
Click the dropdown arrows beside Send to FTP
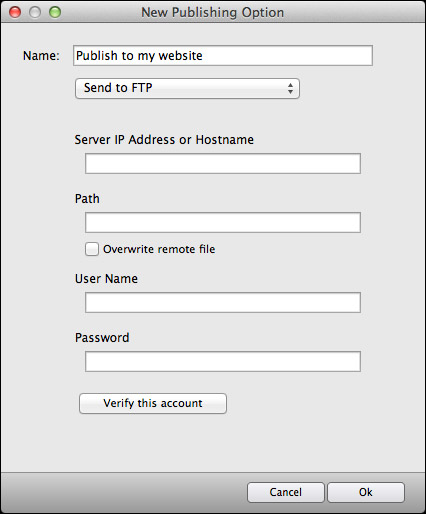pos(290,88)
